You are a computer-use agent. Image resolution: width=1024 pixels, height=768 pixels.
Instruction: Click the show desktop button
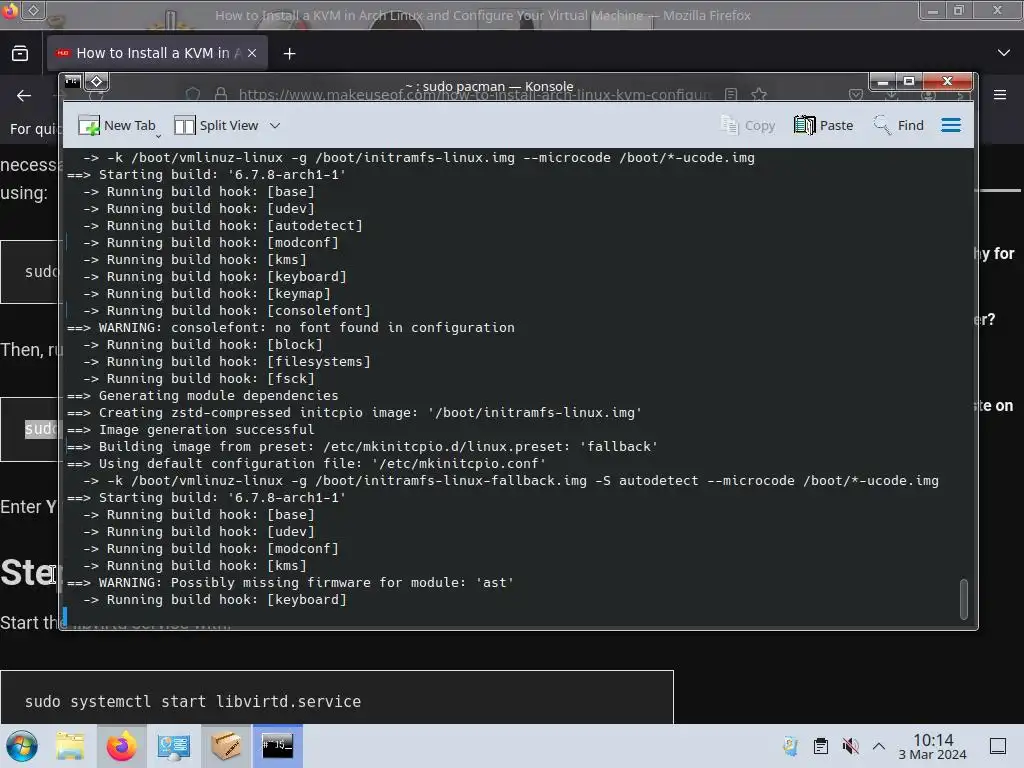click(998, 746)
